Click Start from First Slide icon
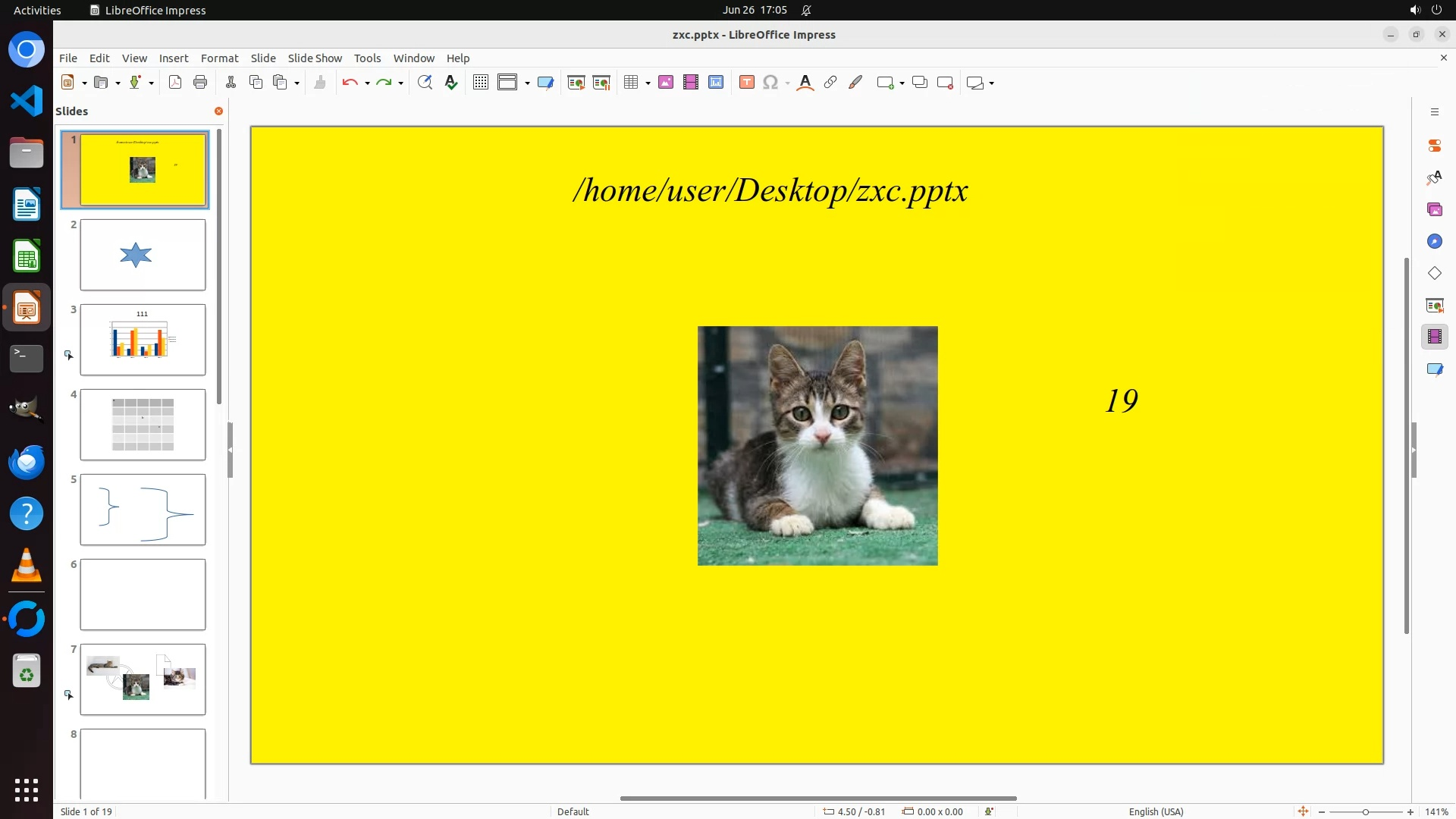 576,83
